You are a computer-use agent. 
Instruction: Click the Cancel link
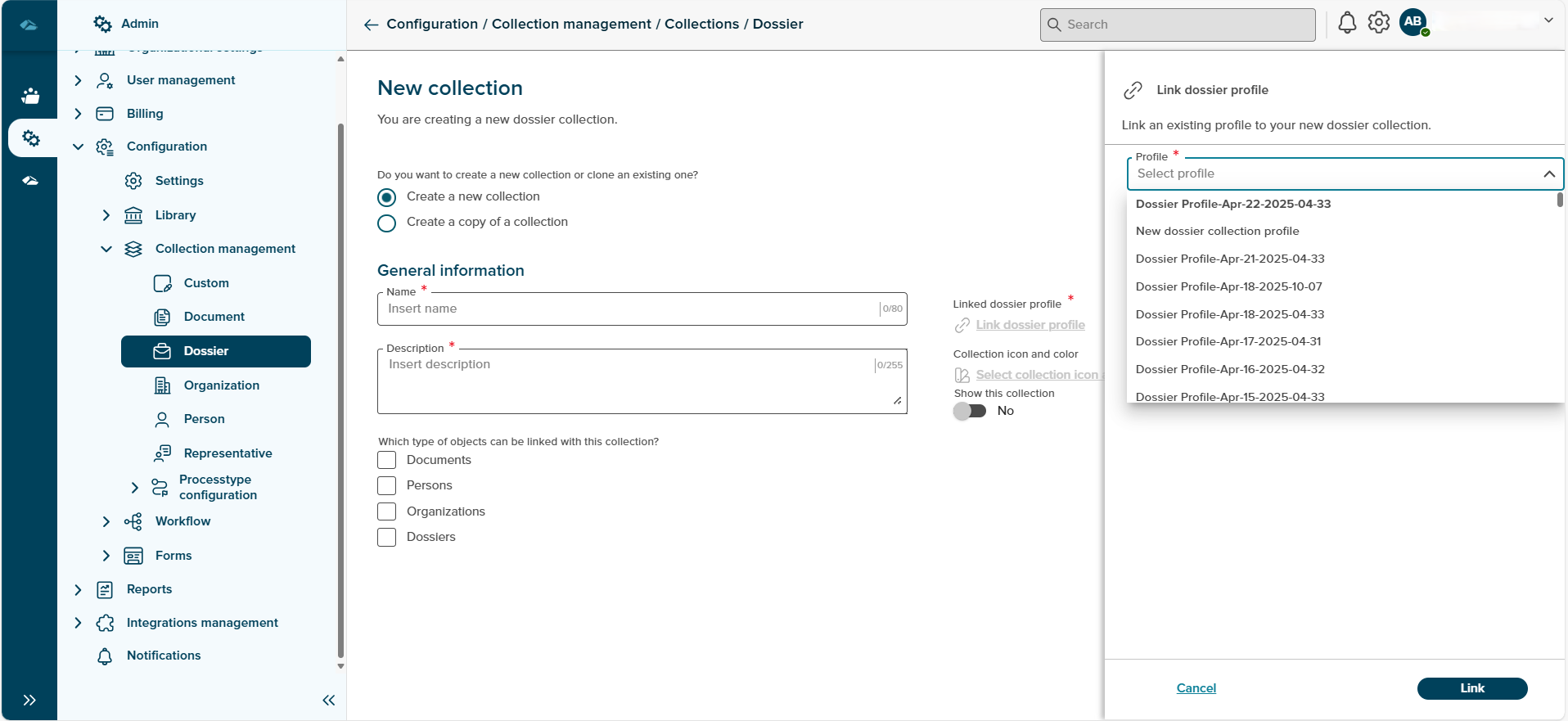point(1196,688)
